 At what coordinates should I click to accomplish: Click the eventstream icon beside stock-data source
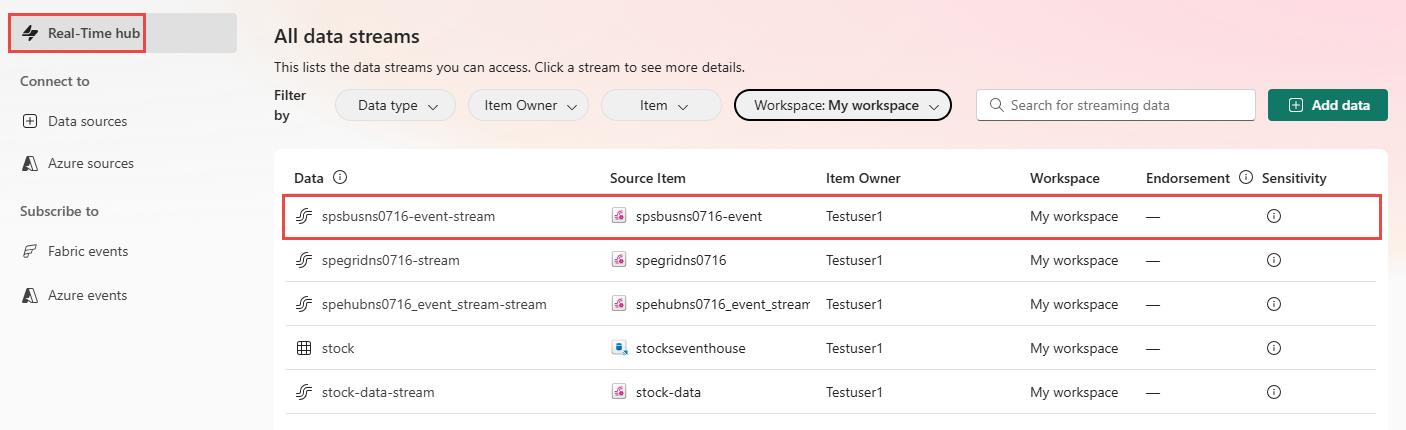(x=619, y=392)
